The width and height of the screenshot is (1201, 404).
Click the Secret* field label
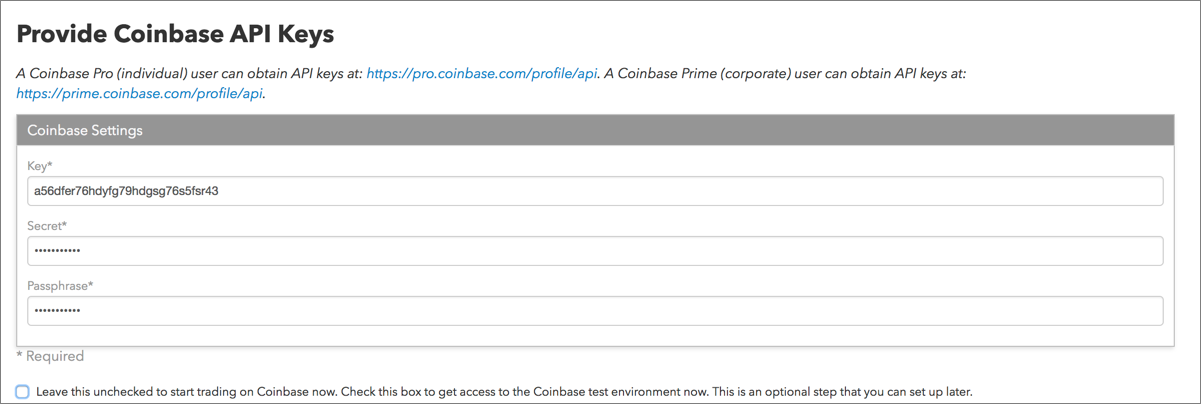click(47, 226)
